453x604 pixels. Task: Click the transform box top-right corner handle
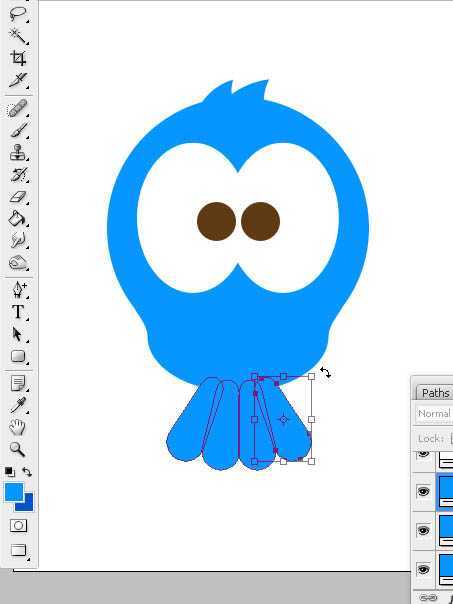click(312, 376)
